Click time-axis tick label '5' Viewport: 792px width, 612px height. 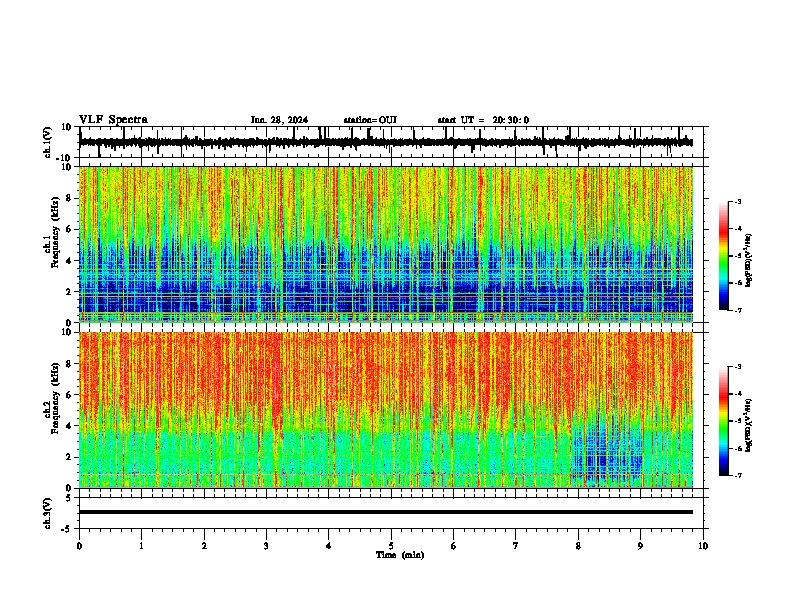391,546
